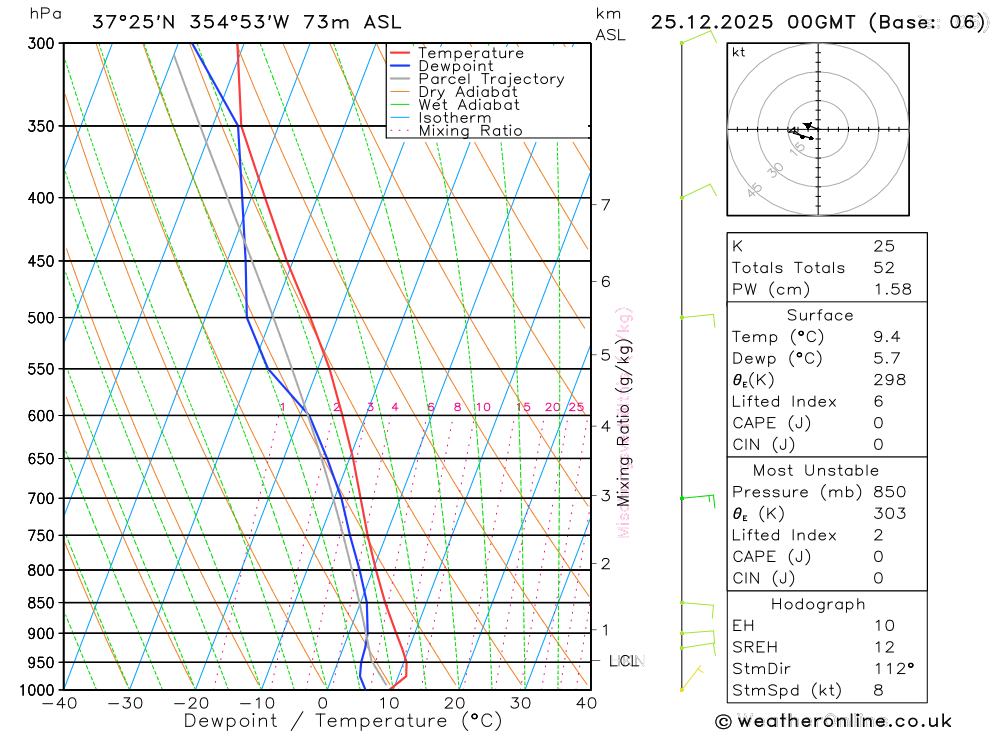This screenshot has width=1000, height=733.
Task: Click the Wet Adiabat legend entry
Action: pyautogui.click(x=455, y=105)
